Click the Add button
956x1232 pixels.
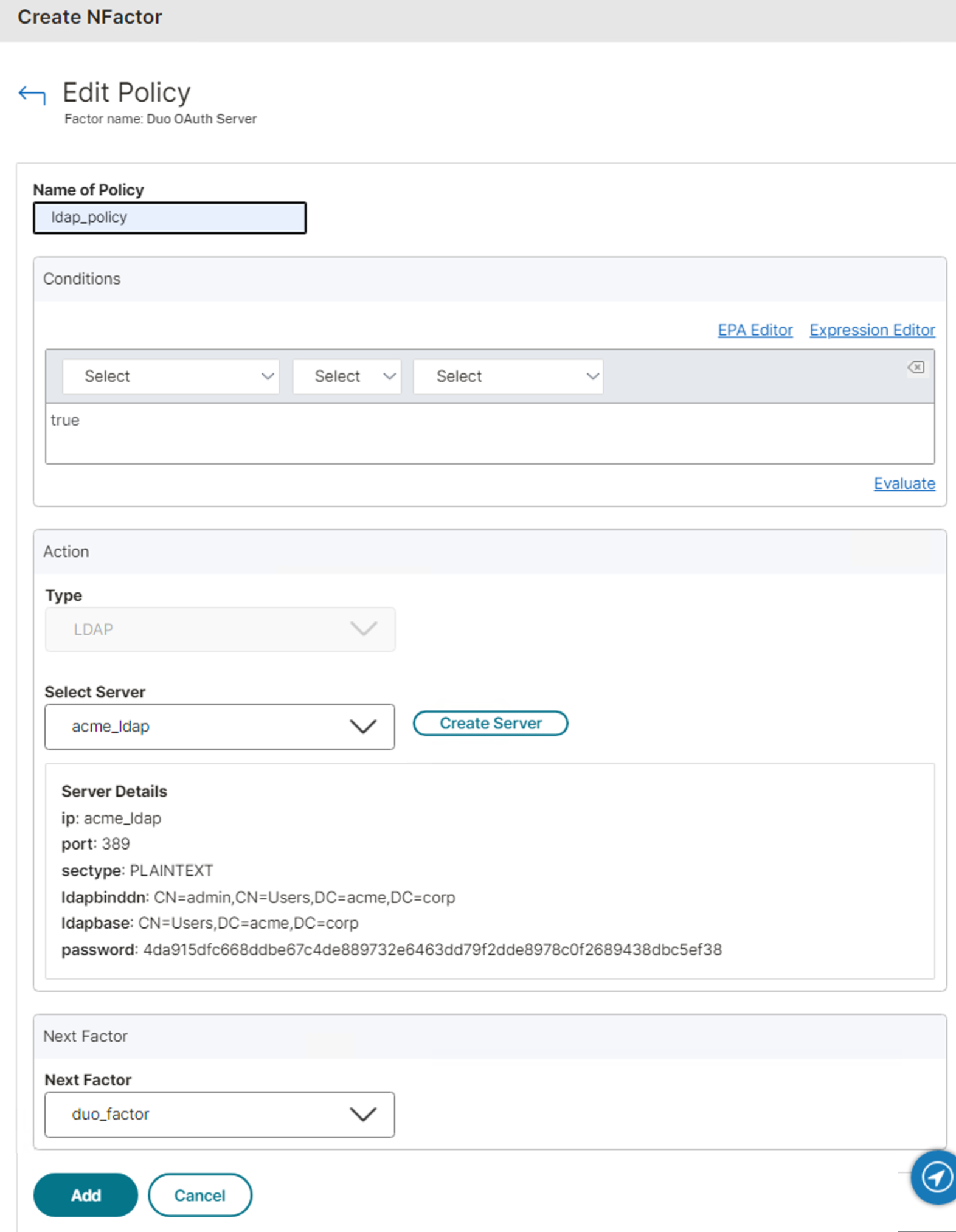tap(86, 1195)
